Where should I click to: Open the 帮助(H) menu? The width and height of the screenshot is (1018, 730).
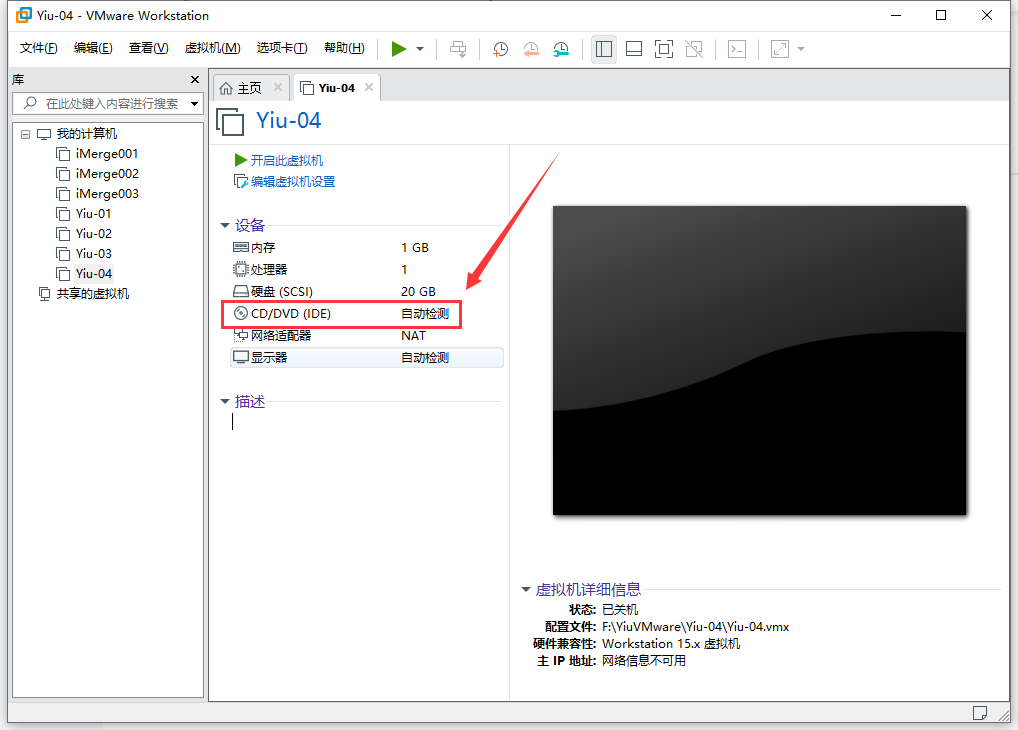(344, 48)
